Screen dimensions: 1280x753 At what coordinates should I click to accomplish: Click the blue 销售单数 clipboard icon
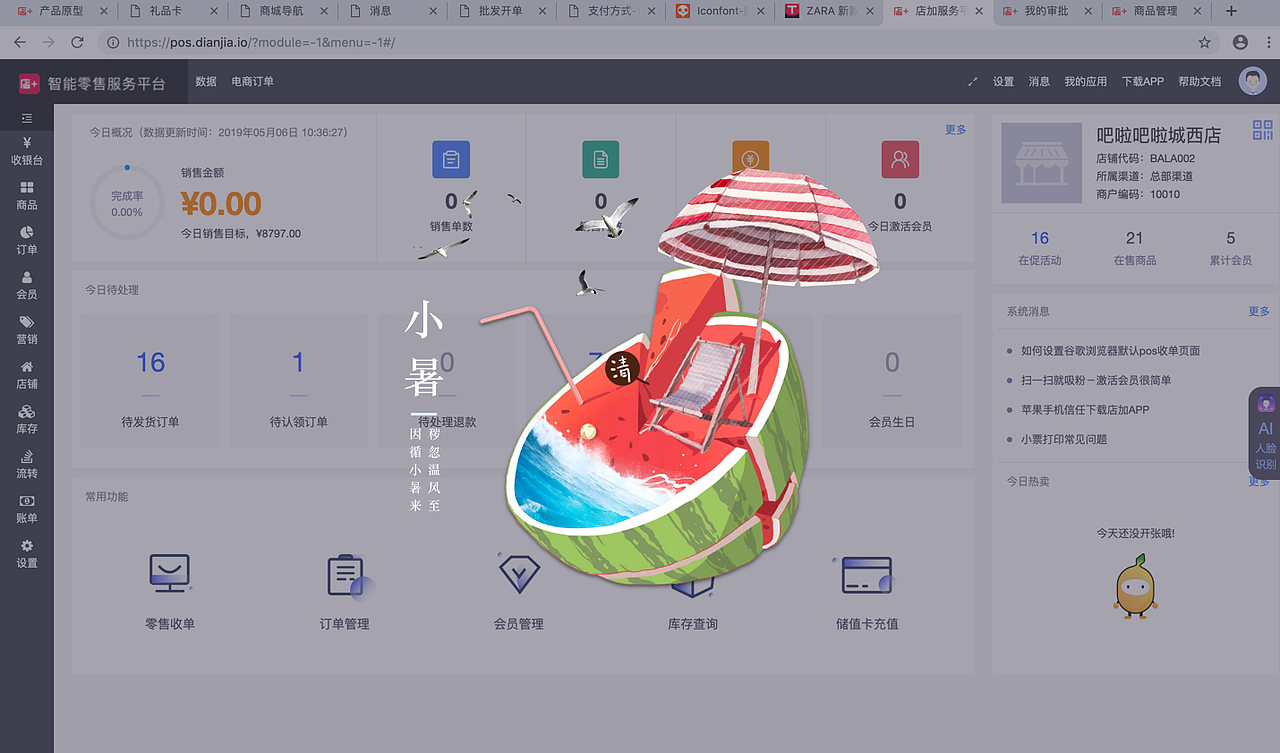451,159
